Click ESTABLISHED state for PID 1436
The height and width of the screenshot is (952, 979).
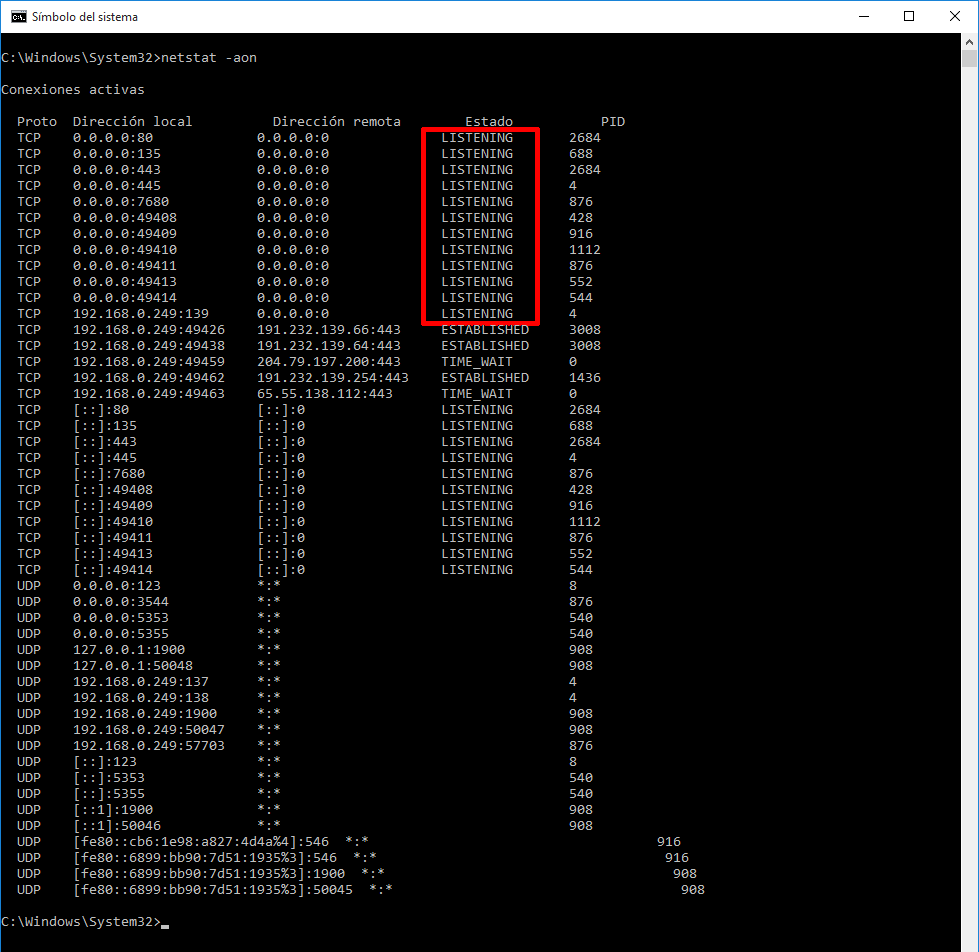click(x=485, y=378)
